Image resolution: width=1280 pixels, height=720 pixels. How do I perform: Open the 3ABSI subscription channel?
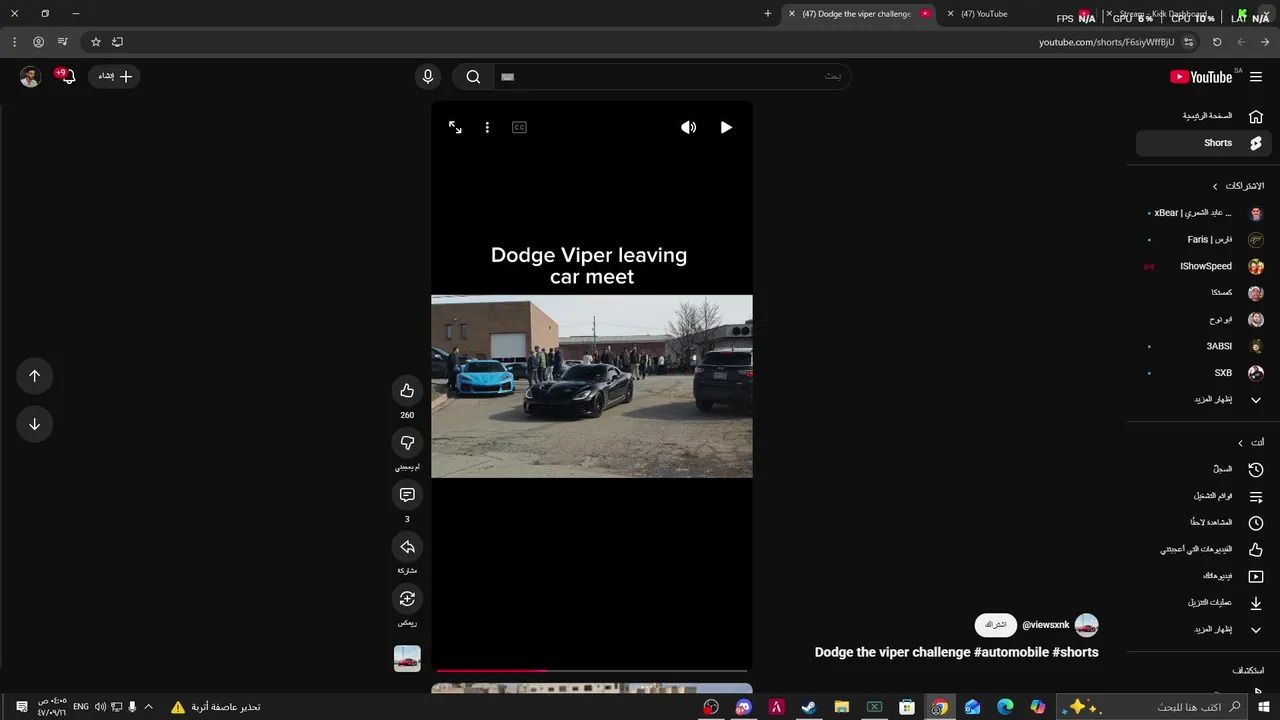[1204, 346]
